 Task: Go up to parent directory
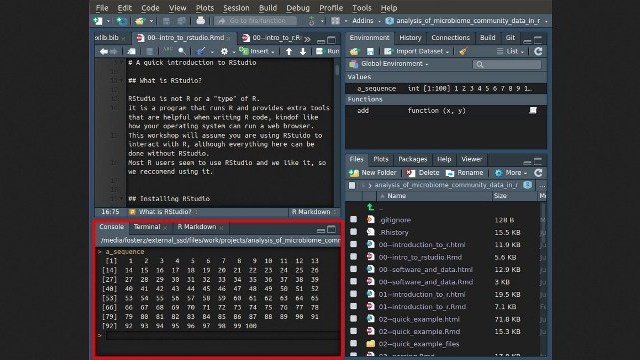coord(370,207)
